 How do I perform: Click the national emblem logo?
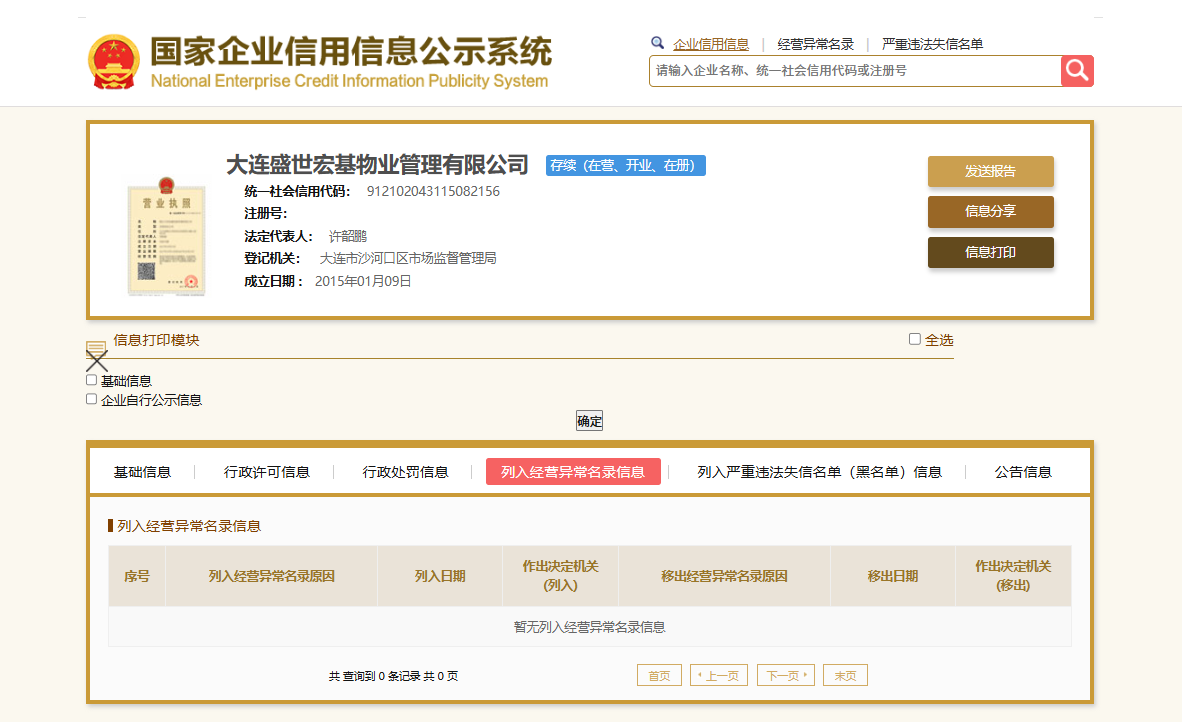[114, 62]
